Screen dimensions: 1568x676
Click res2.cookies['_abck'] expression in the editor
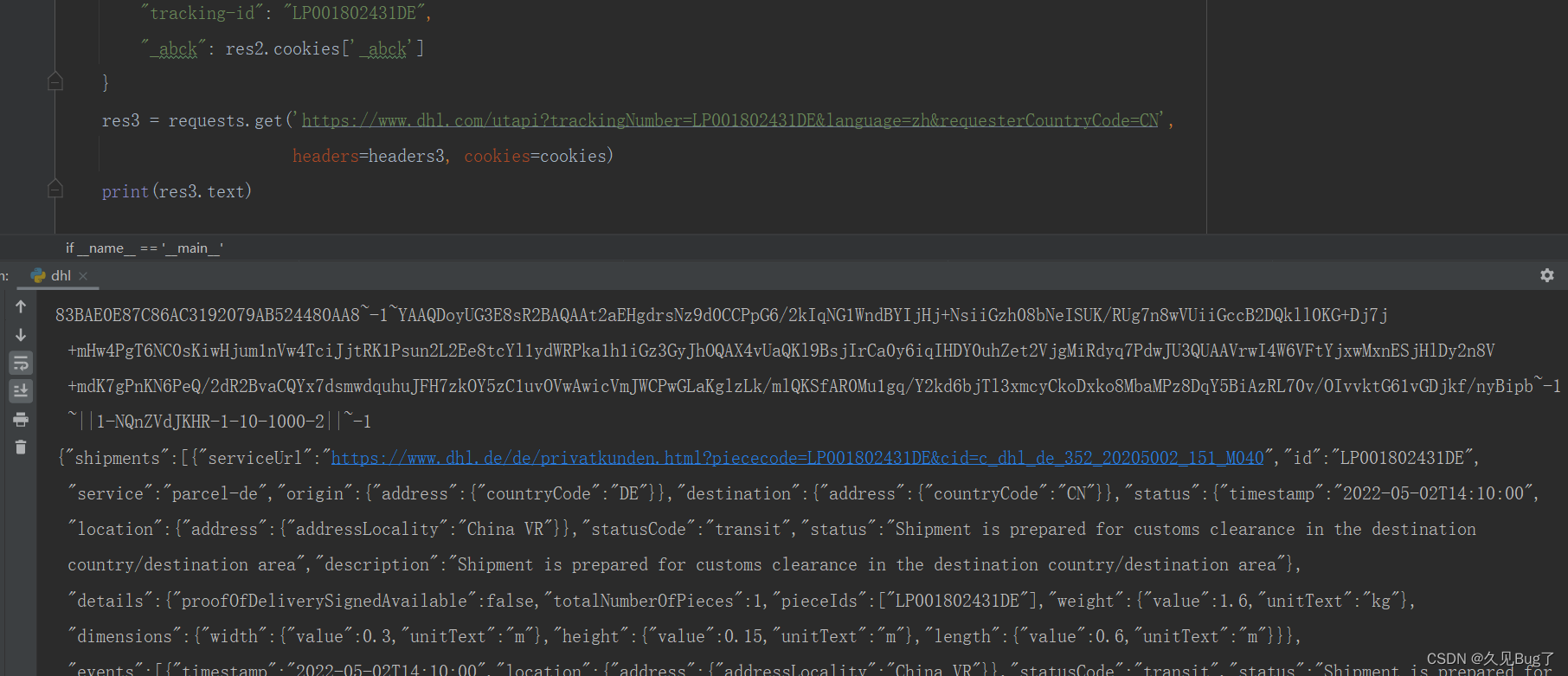point(325,48)
